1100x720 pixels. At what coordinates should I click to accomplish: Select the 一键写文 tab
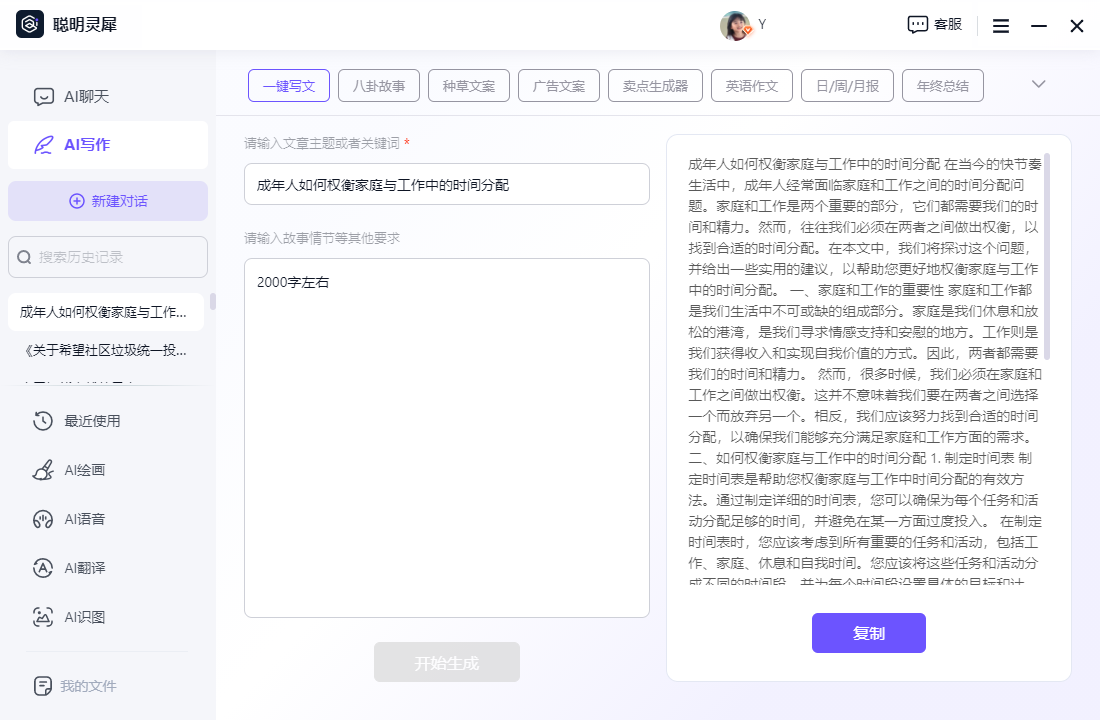pos(289,86)
